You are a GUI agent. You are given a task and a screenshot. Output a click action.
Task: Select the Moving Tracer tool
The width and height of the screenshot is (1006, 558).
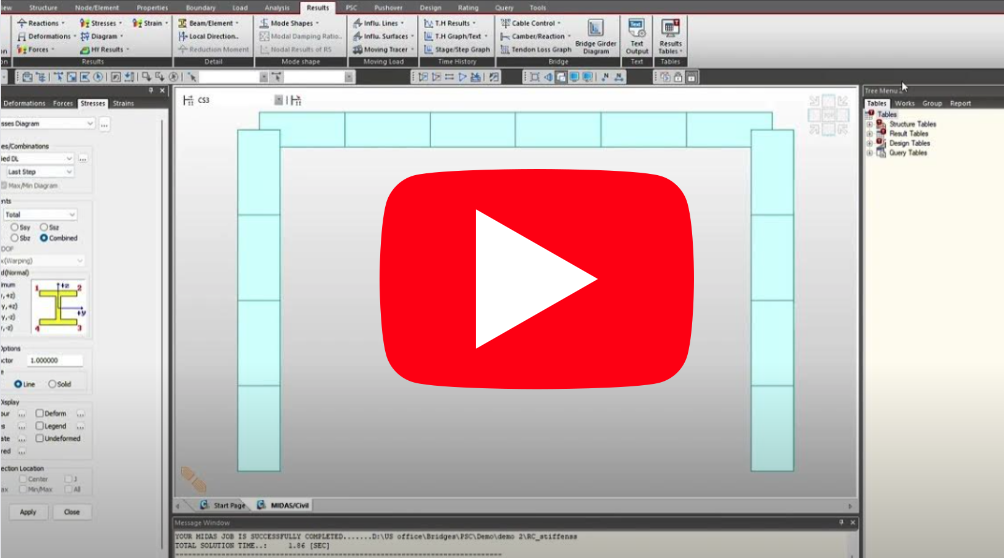coord(379,49)
